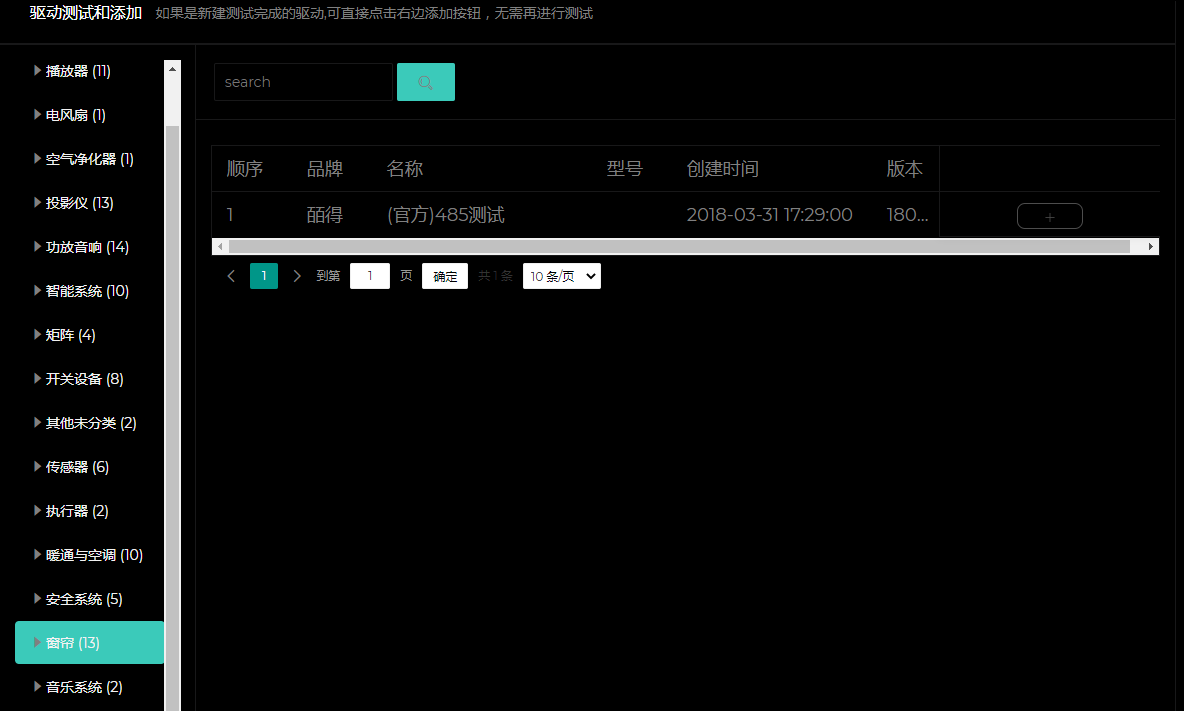Go to next page arrow in pagination
Screen dimensions: 1184x711
[x=297, y=276]
